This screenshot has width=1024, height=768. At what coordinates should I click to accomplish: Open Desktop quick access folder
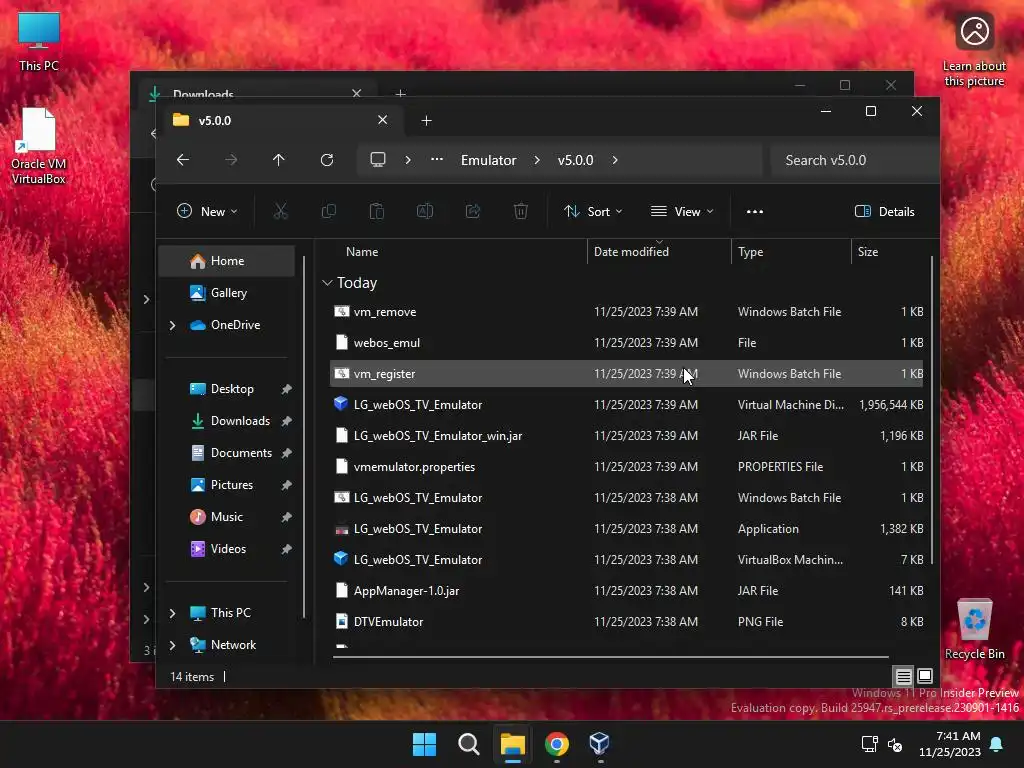[x=227, y=389]
